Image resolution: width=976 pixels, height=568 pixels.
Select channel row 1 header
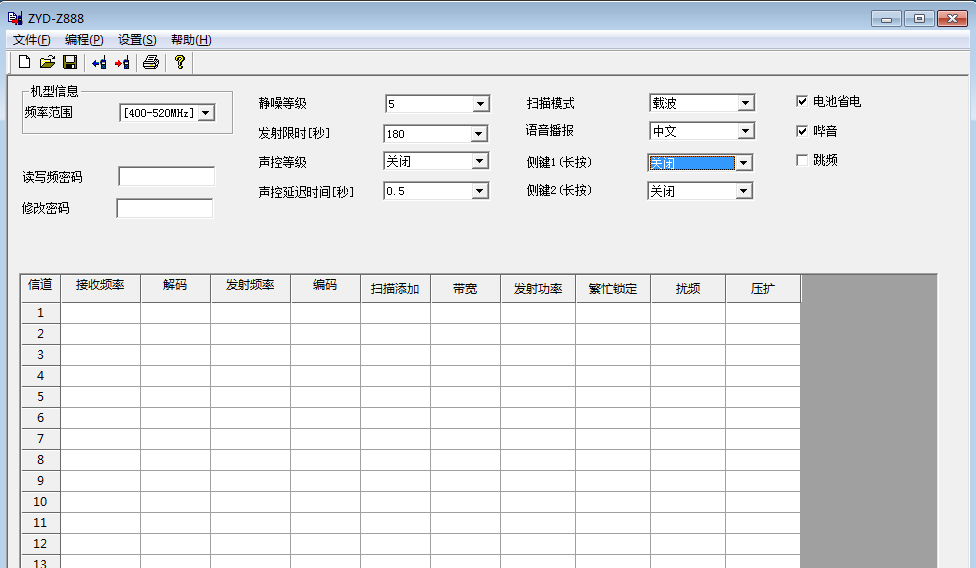click(41, 313)
